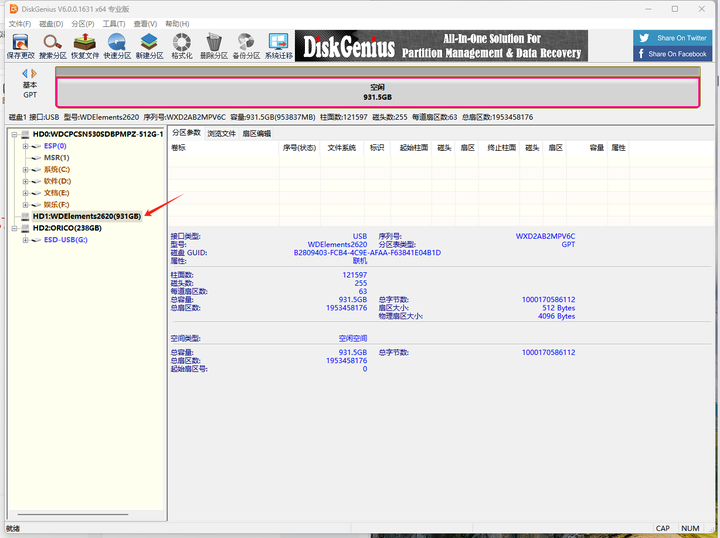Click the NUM indicator in status bar
The height and width of the screenshot is (538, 720).
tap(690, 528)
